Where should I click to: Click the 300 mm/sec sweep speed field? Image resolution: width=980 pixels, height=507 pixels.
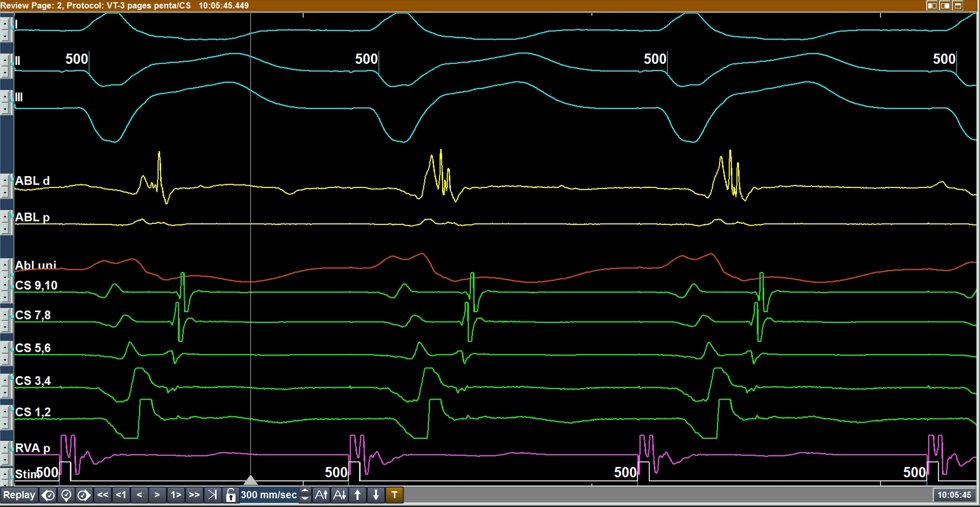(269, 495)
